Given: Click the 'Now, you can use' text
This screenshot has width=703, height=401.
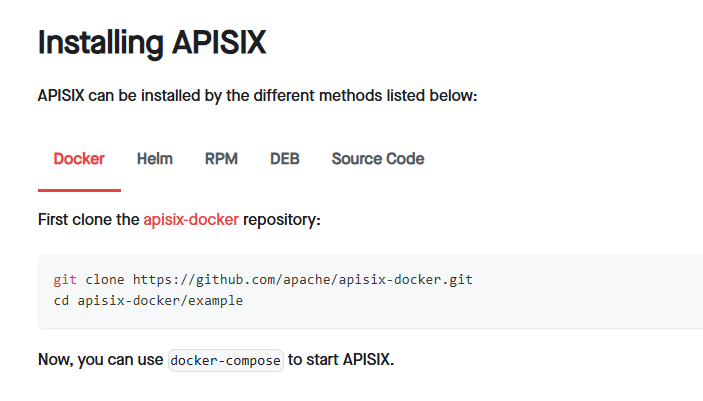Looking at the screenshot, I should 100,360.
